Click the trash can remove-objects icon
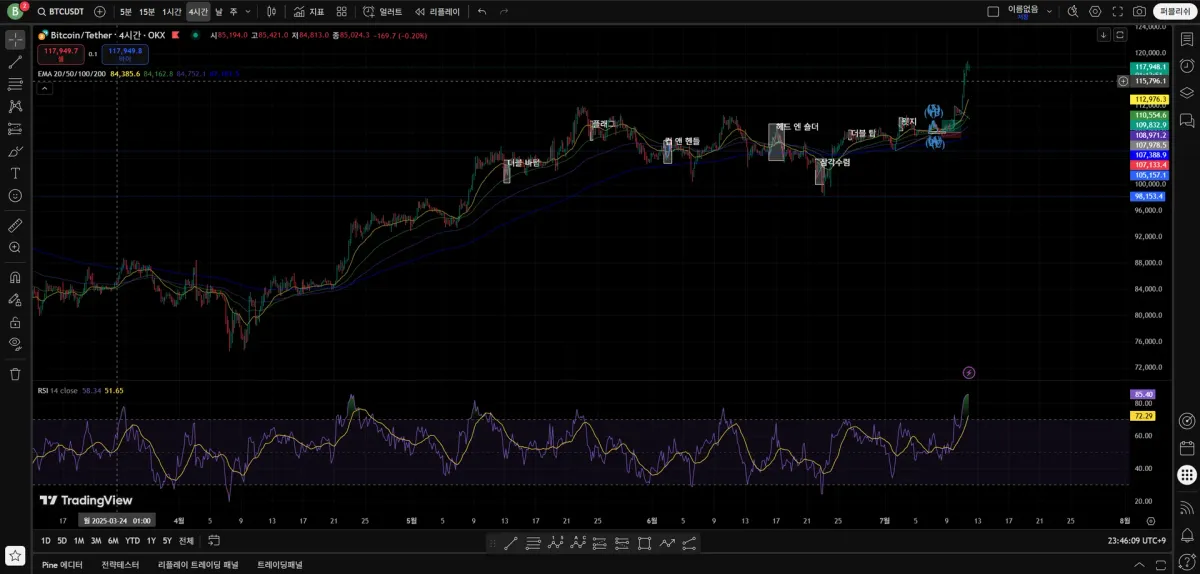Viewport: 1200px width, 574px height. (15, 374)
